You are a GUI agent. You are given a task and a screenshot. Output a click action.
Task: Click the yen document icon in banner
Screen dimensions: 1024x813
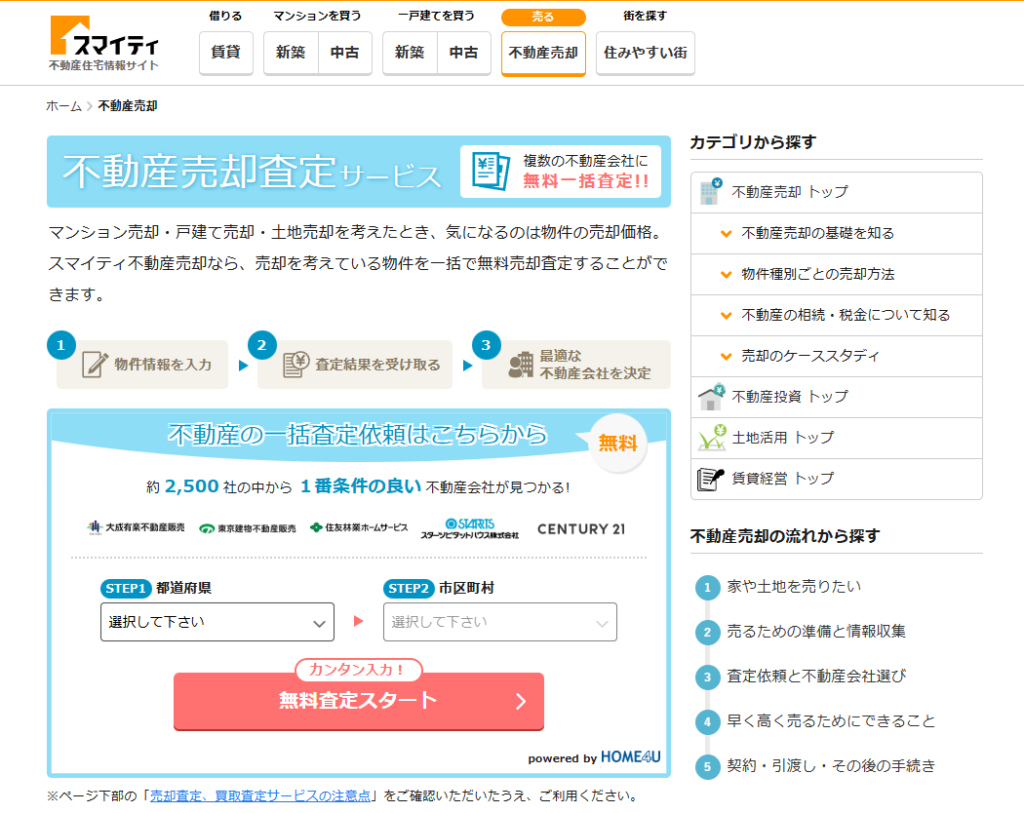491,171
